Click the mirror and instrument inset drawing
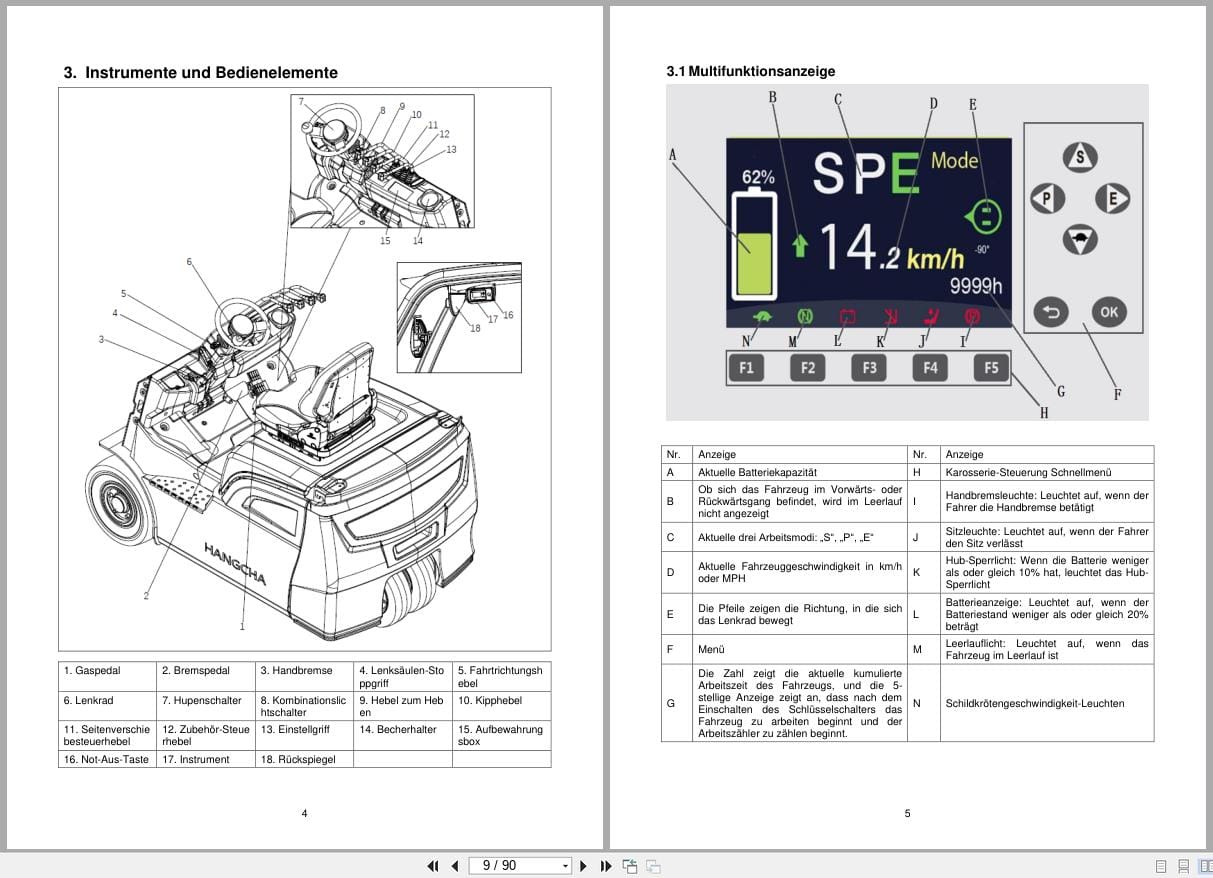Image resolution: width=1213 pixels, height=878 pixels. pos(459,317)
